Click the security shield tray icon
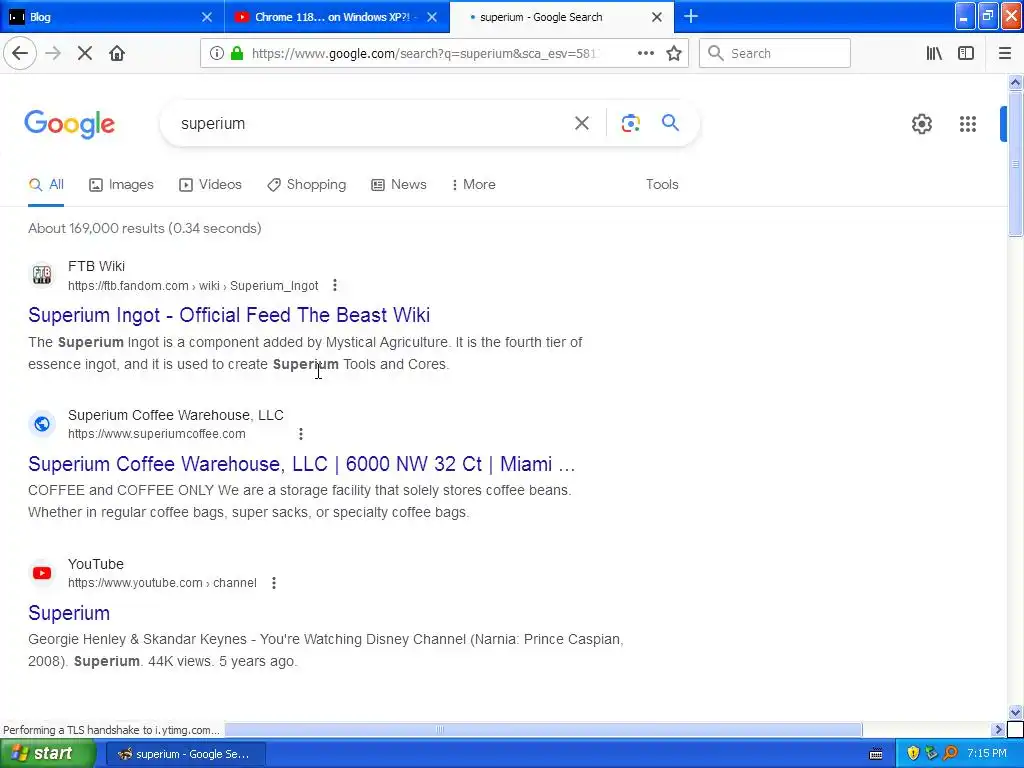Image resolution: width=1024 pixels, height=768 pixels. [x=913, y=754]
